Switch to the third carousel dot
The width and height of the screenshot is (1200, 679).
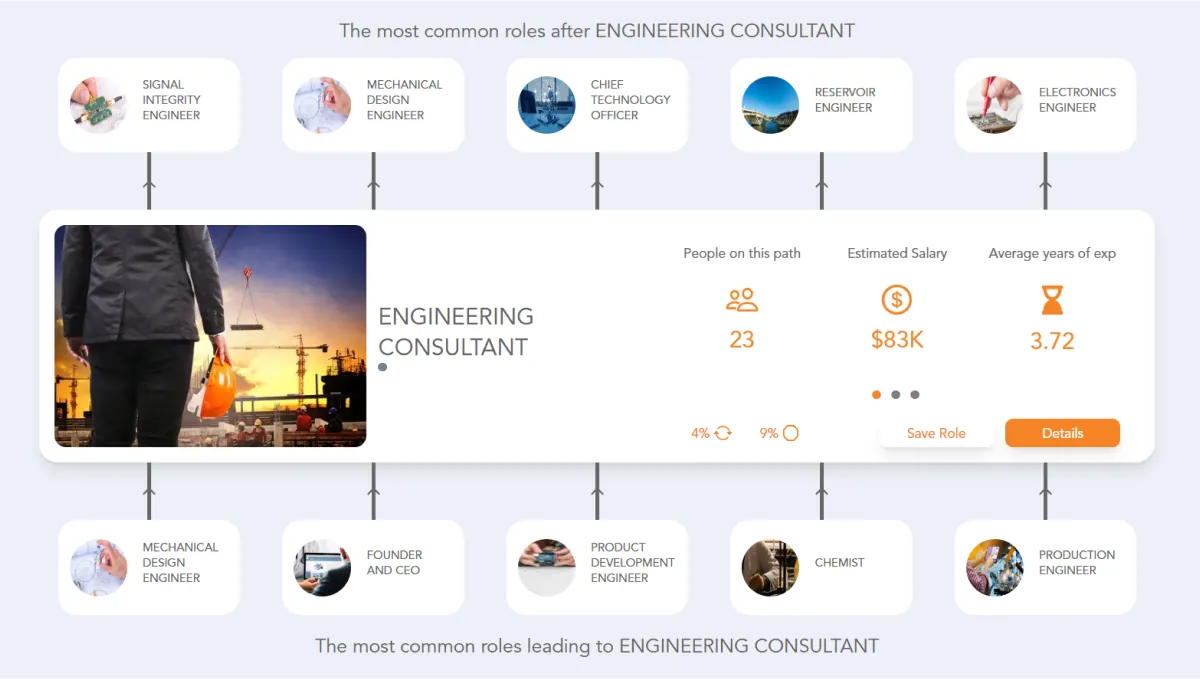[x=915, y=395]
